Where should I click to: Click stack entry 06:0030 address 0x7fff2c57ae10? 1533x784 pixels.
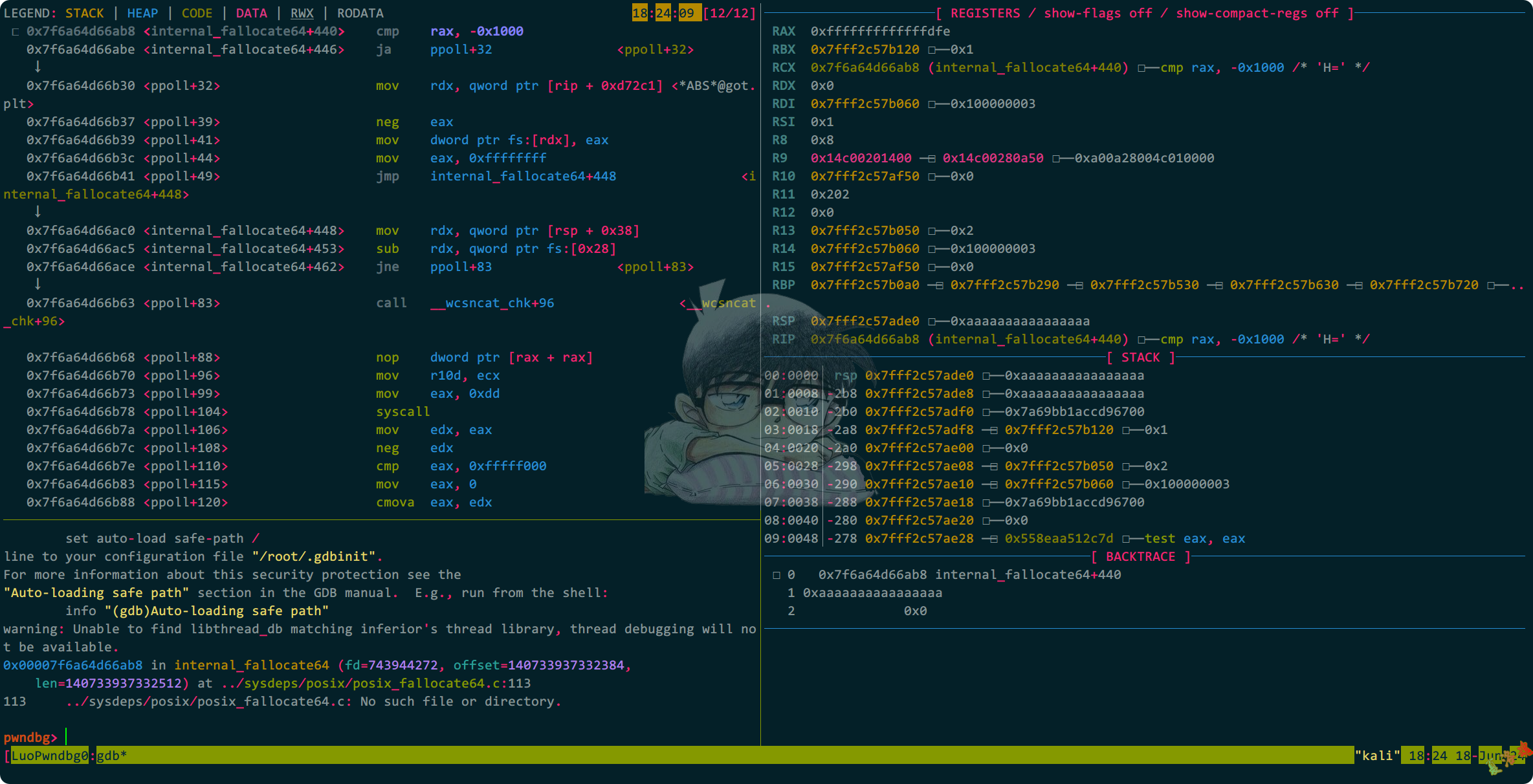[919, 484]
